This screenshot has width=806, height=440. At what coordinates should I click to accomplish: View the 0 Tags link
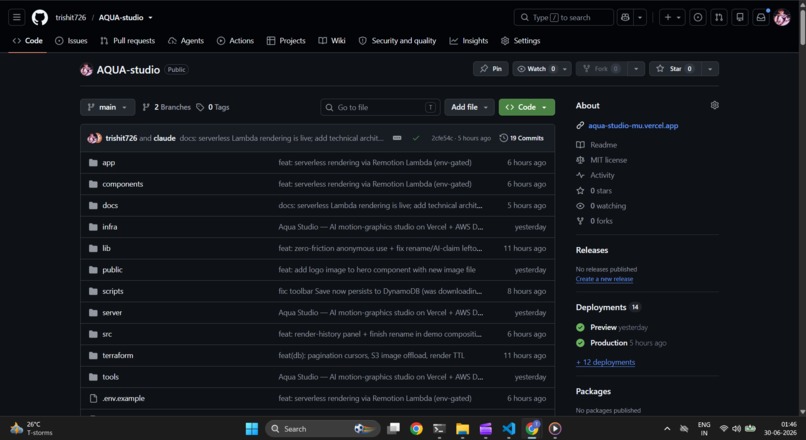[x=213, y=107]
